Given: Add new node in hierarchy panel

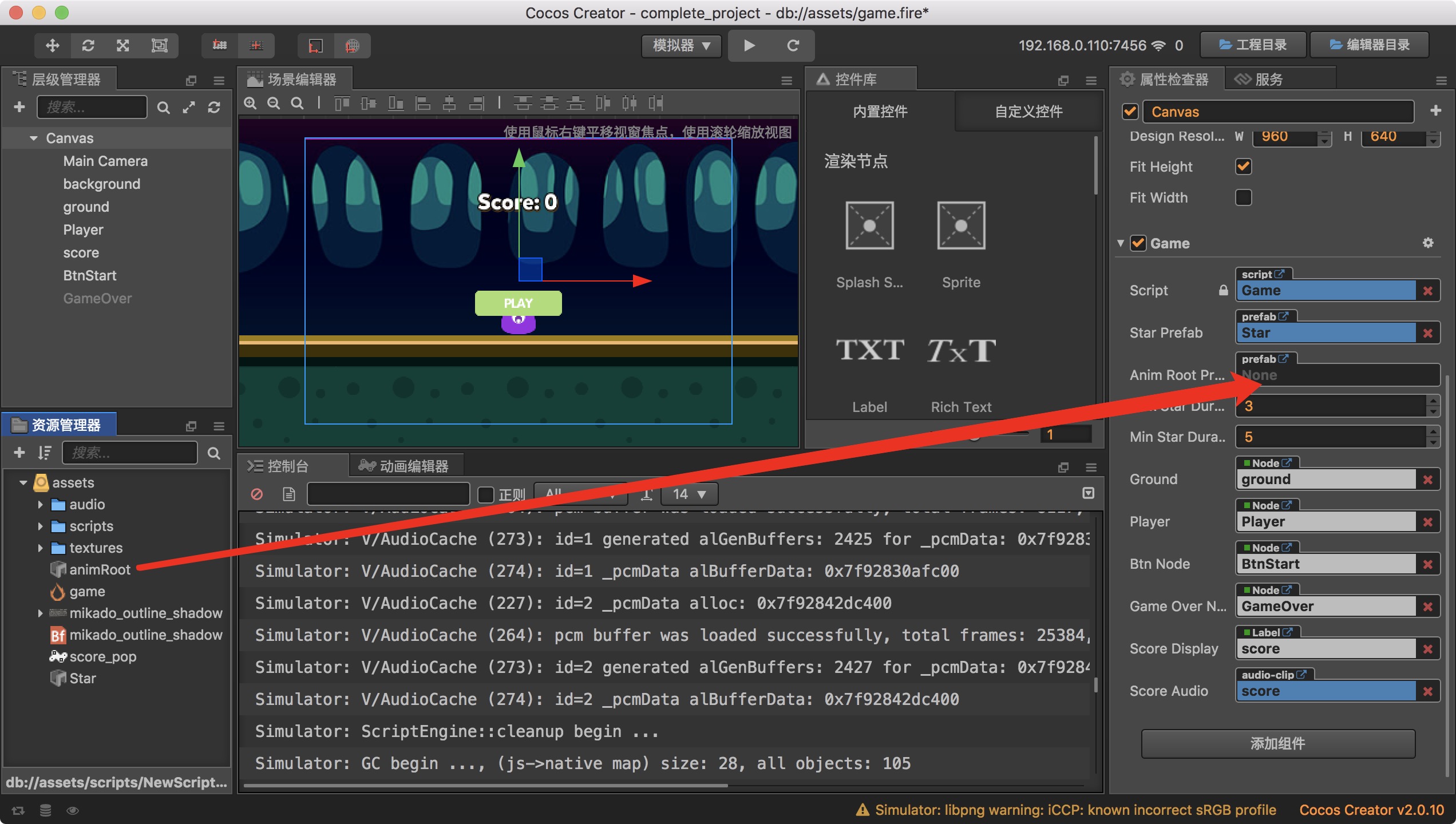Looking at the screenshot, I should pyautogui.click(x=19, y=107).
